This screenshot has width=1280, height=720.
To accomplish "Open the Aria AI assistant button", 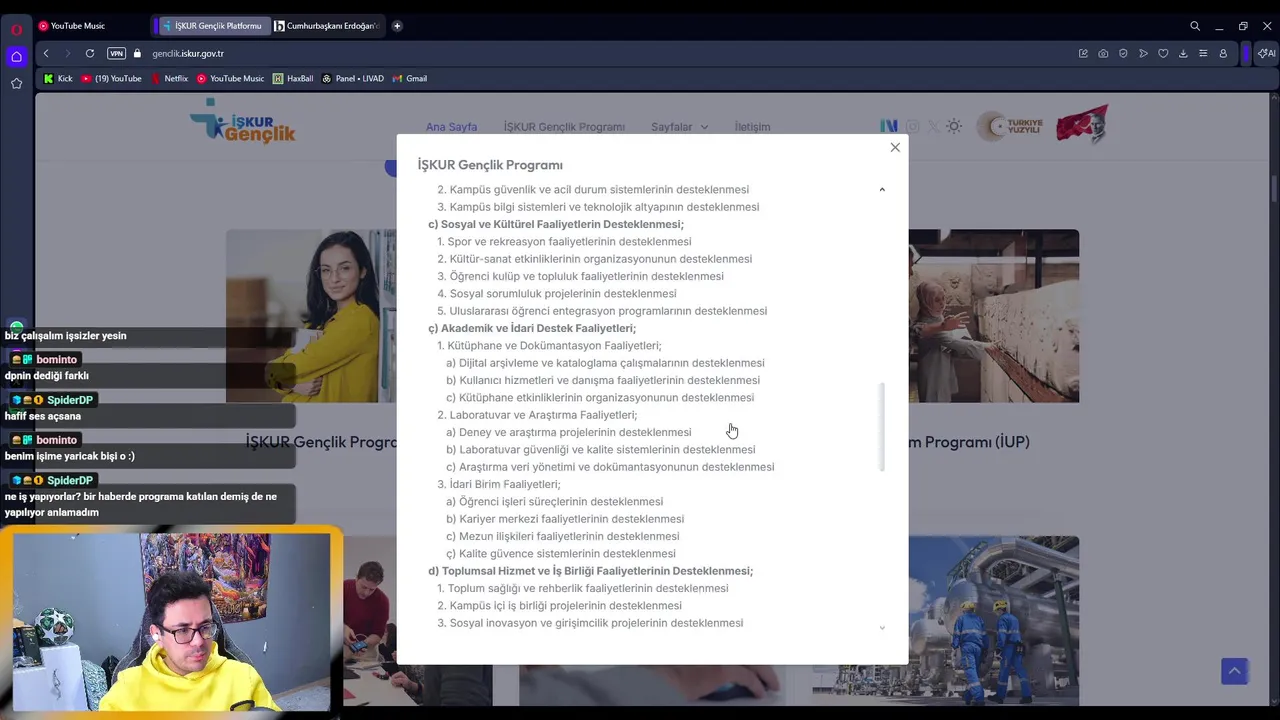I will pyautogui.click(x=1265, y=53).
